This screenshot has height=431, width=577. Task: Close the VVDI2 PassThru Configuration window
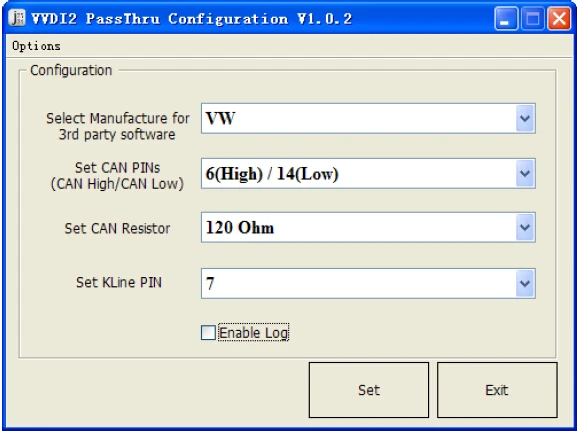tap(559, 19)
